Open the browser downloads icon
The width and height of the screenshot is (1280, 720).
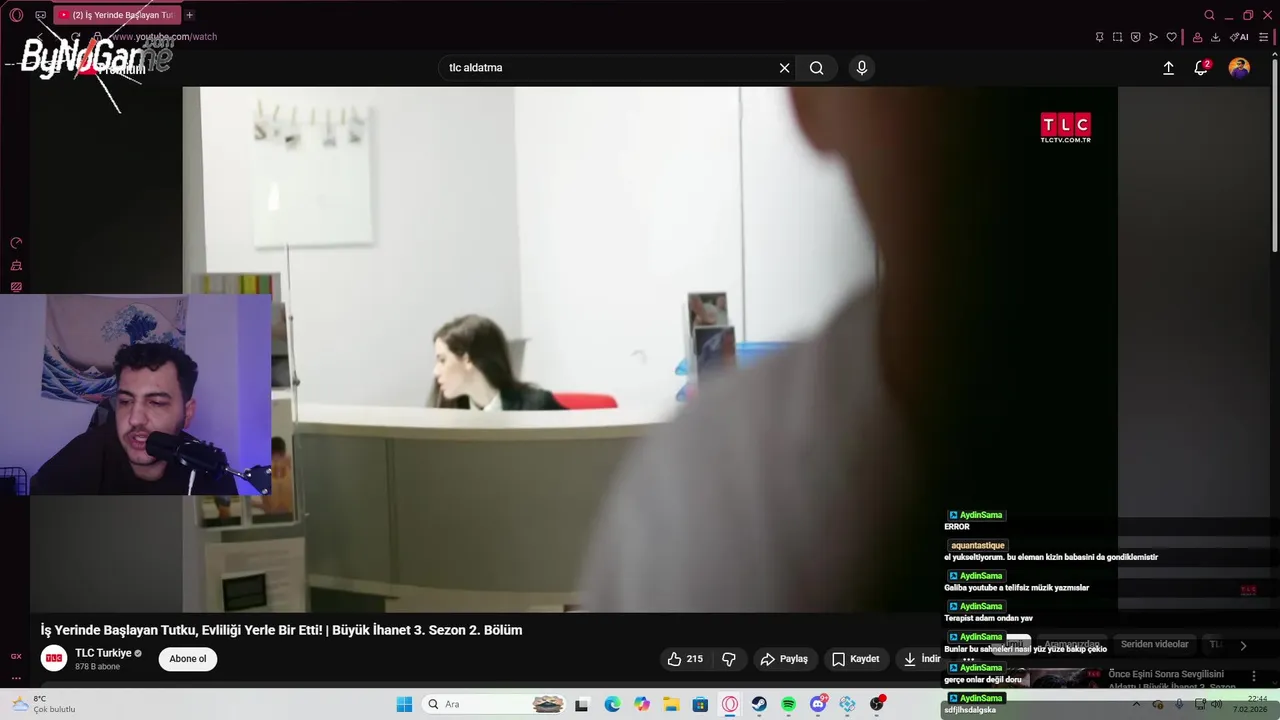tap(1215, 37)
